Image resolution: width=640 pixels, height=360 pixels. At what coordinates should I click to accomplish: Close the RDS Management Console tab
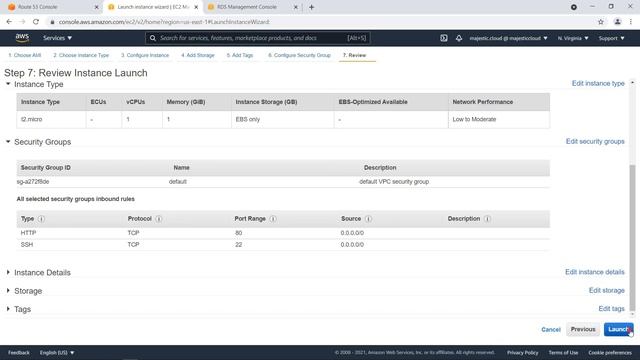point(296,7)
